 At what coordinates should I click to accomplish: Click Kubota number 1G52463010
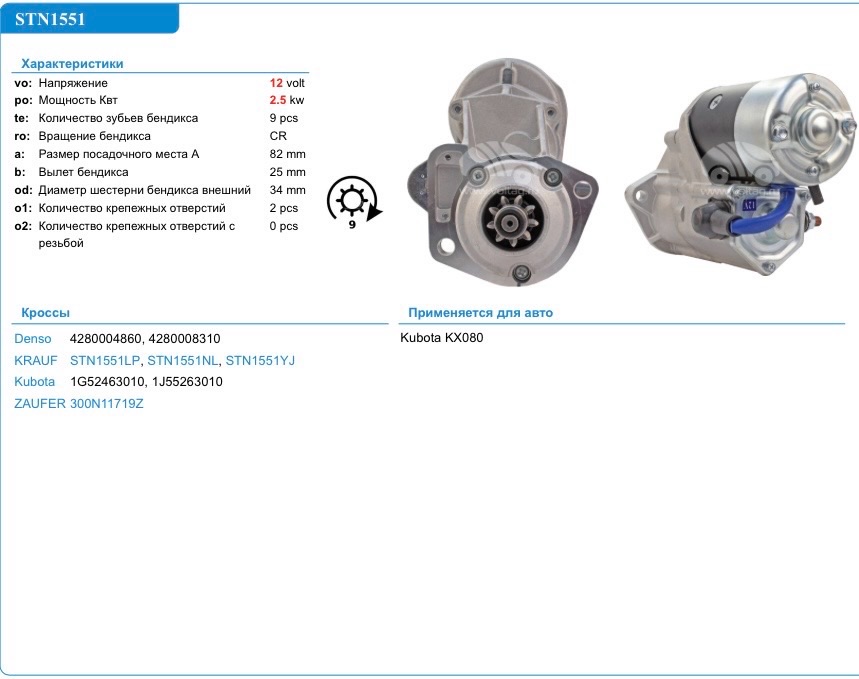pyautogui.click(x=106, y=381)
